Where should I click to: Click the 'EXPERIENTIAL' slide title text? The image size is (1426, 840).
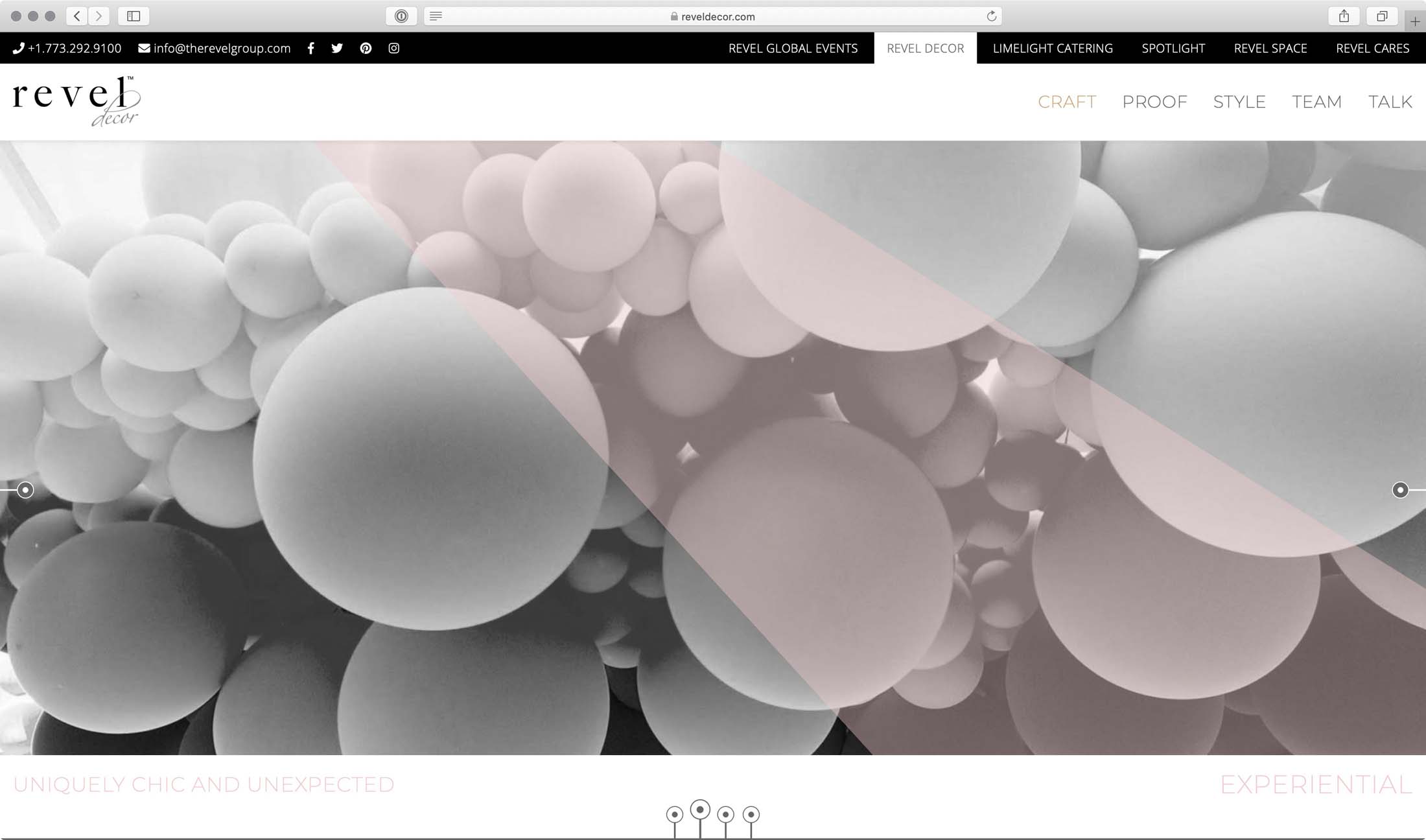(x=1316, y=785)
